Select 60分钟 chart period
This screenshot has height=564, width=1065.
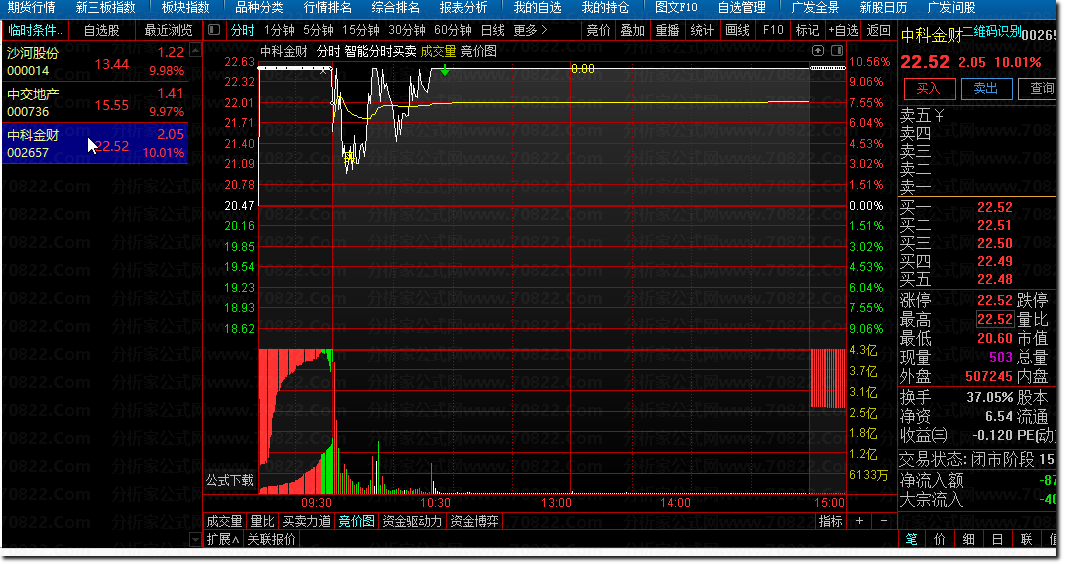pyautogui.click(x=453, y=31)
